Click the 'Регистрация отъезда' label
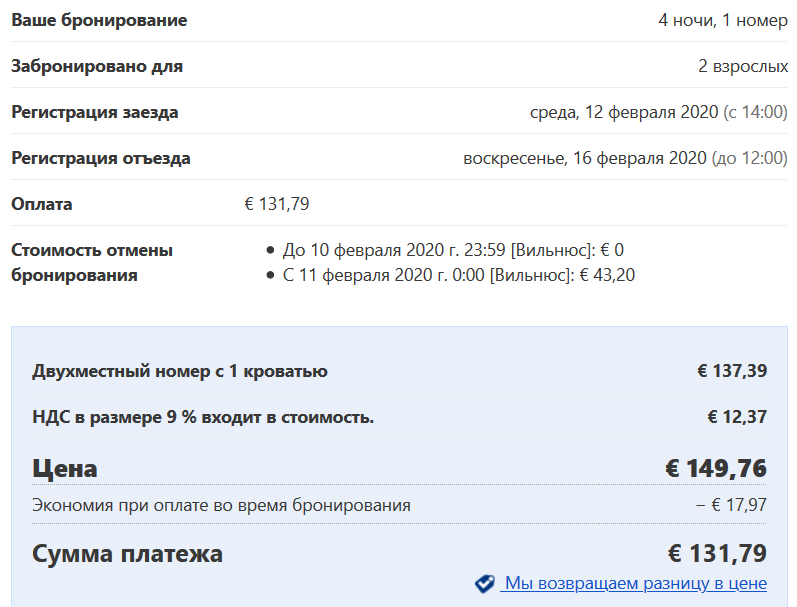 [x=101, y=158]
